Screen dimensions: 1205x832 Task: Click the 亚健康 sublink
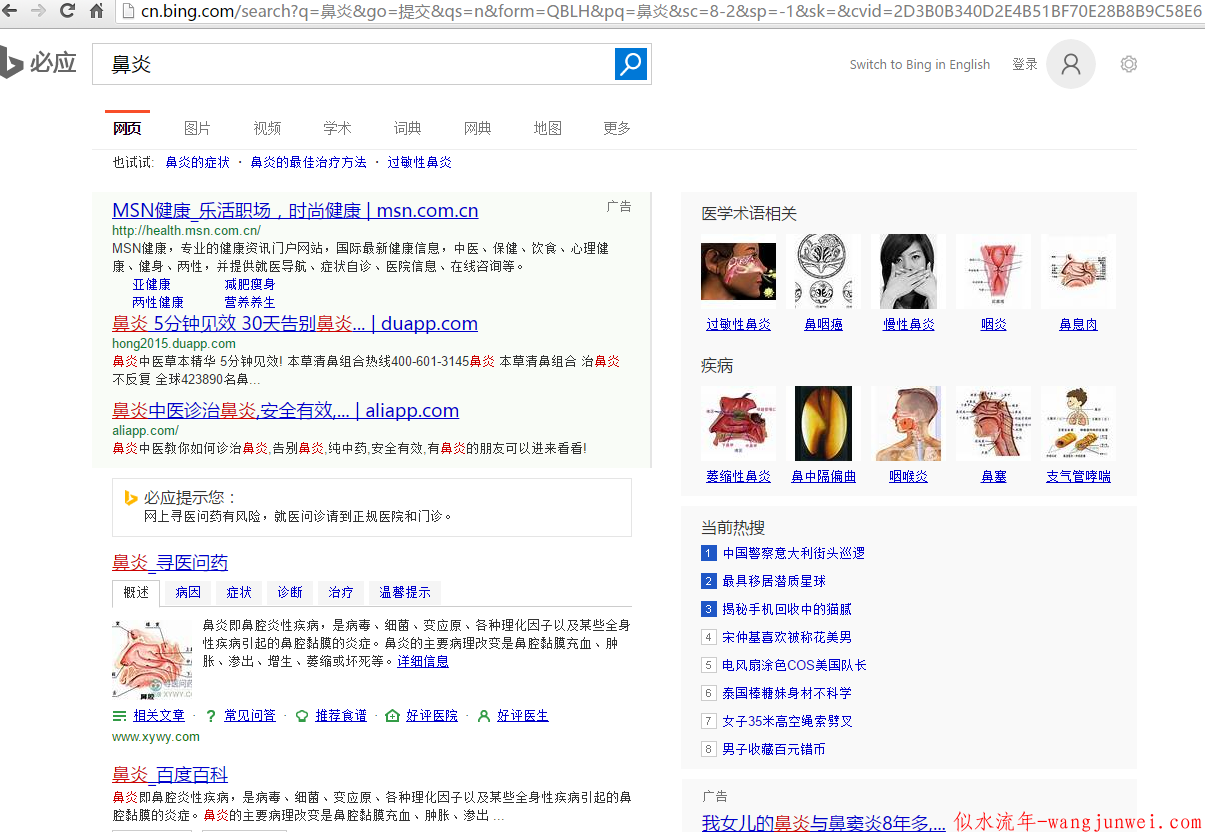click(x=151, y=284)
